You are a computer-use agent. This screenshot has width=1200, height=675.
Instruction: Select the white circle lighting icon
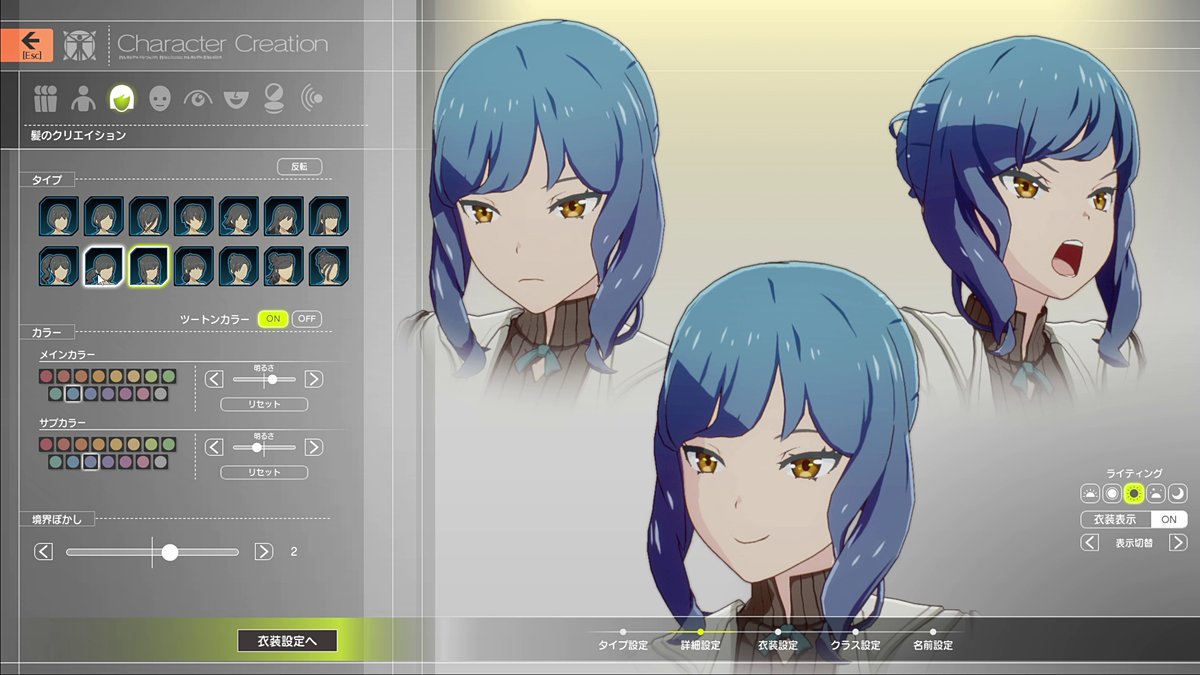coord(1112,492)
